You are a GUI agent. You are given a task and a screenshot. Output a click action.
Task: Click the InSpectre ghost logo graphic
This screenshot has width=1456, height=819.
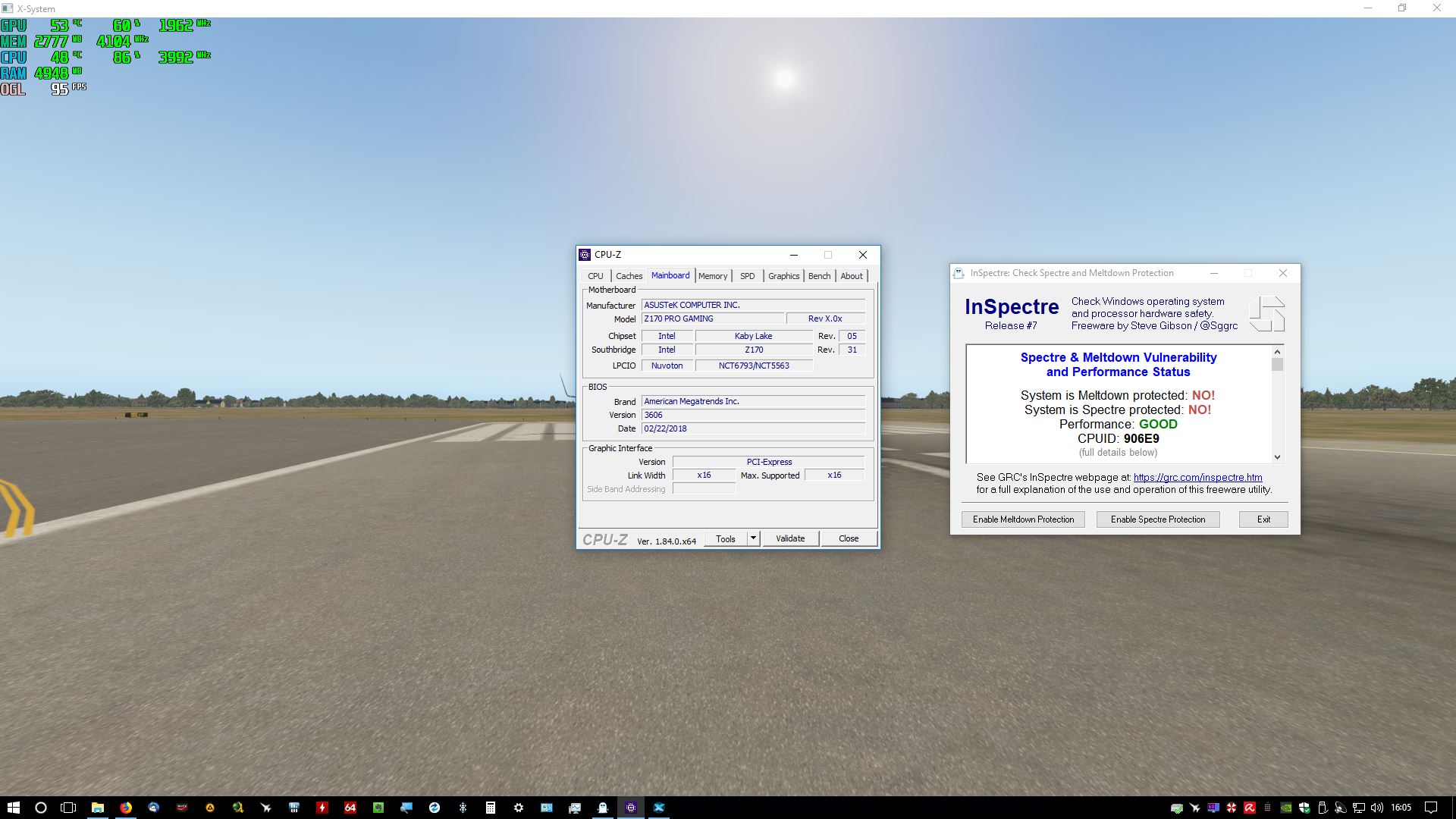(x=1266, y=314)
